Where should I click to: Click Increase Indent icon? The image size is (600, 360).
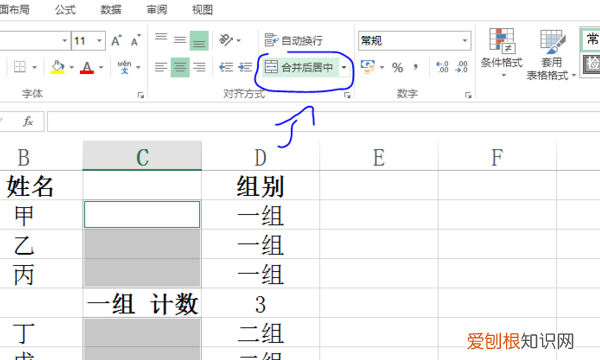click(245, 67)
